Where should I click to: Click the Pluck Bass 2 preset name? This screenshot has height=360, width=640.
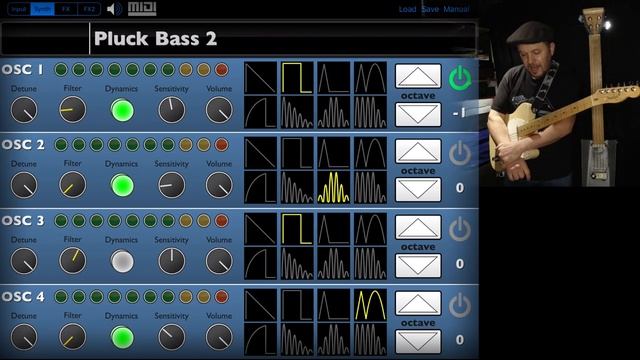155,39
